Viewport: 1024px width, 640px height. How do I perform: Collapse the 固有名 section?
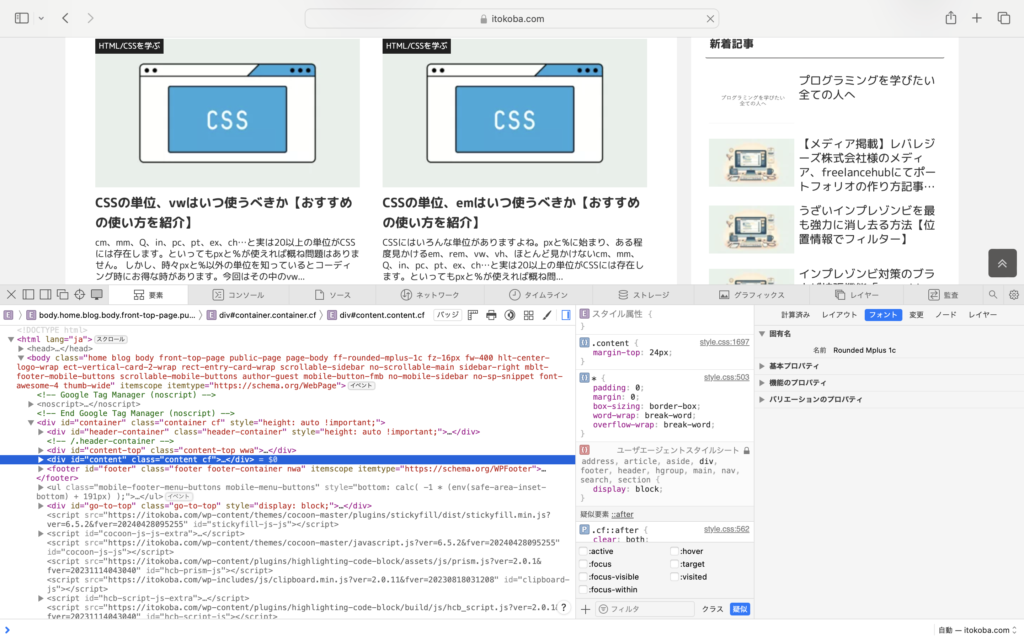[x=762, y=334]
